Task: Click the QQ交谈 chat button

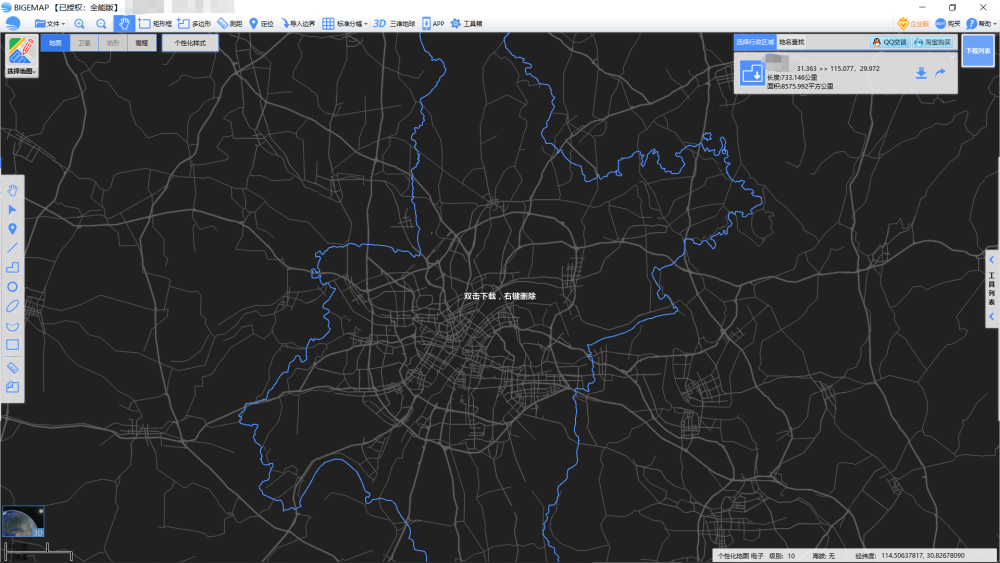Action: pyautogui.click(x=890, y=42)
